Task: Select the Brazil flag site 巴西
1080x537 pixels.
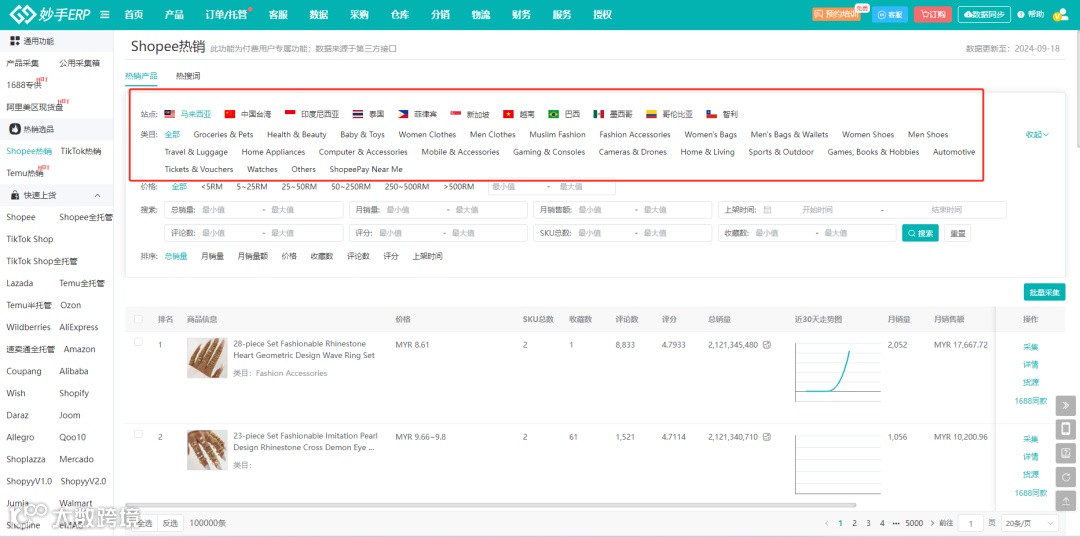Action: point(564,114)
